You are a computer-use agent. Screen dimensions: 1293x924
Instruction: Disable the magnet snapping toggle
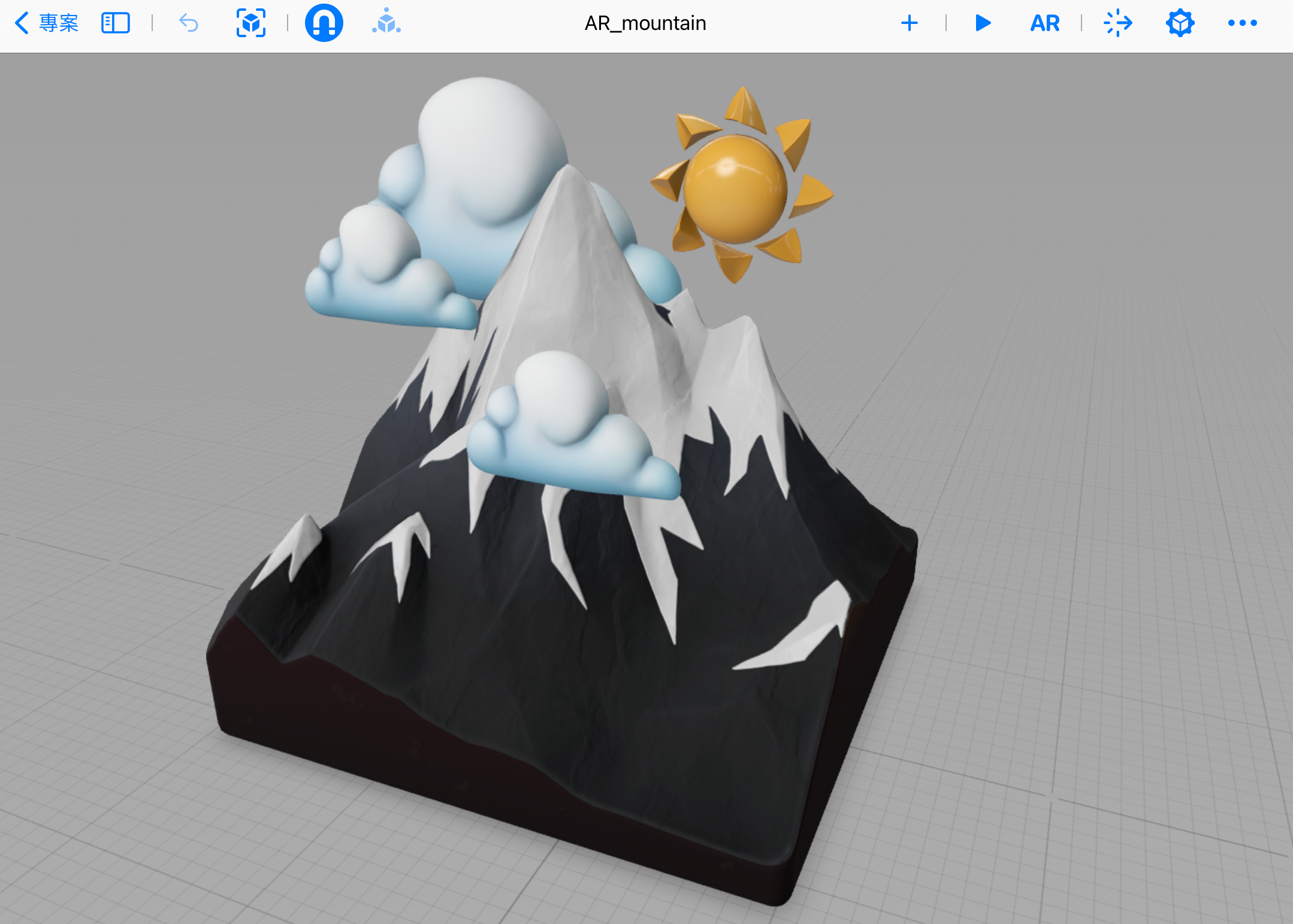[324, 23]
